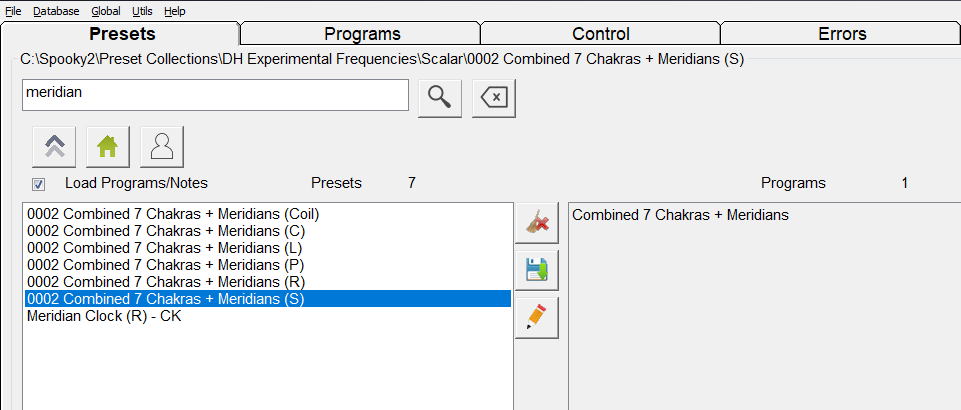Select the Chakras + Meridians (Coil) preset

pos(173,214)
